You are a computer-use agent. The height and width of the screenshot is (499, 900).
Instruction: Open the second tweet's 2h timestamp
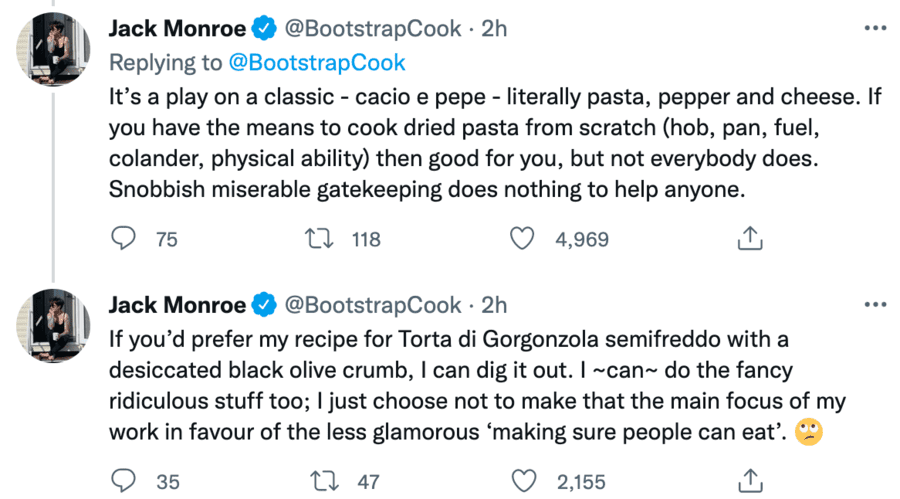[x=495, y=304]
